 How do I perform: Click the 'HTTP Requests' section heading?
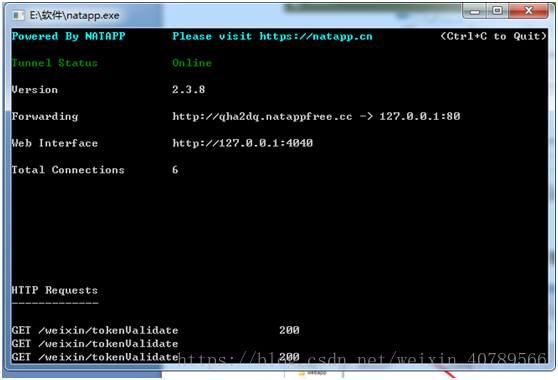pos(54,290)
